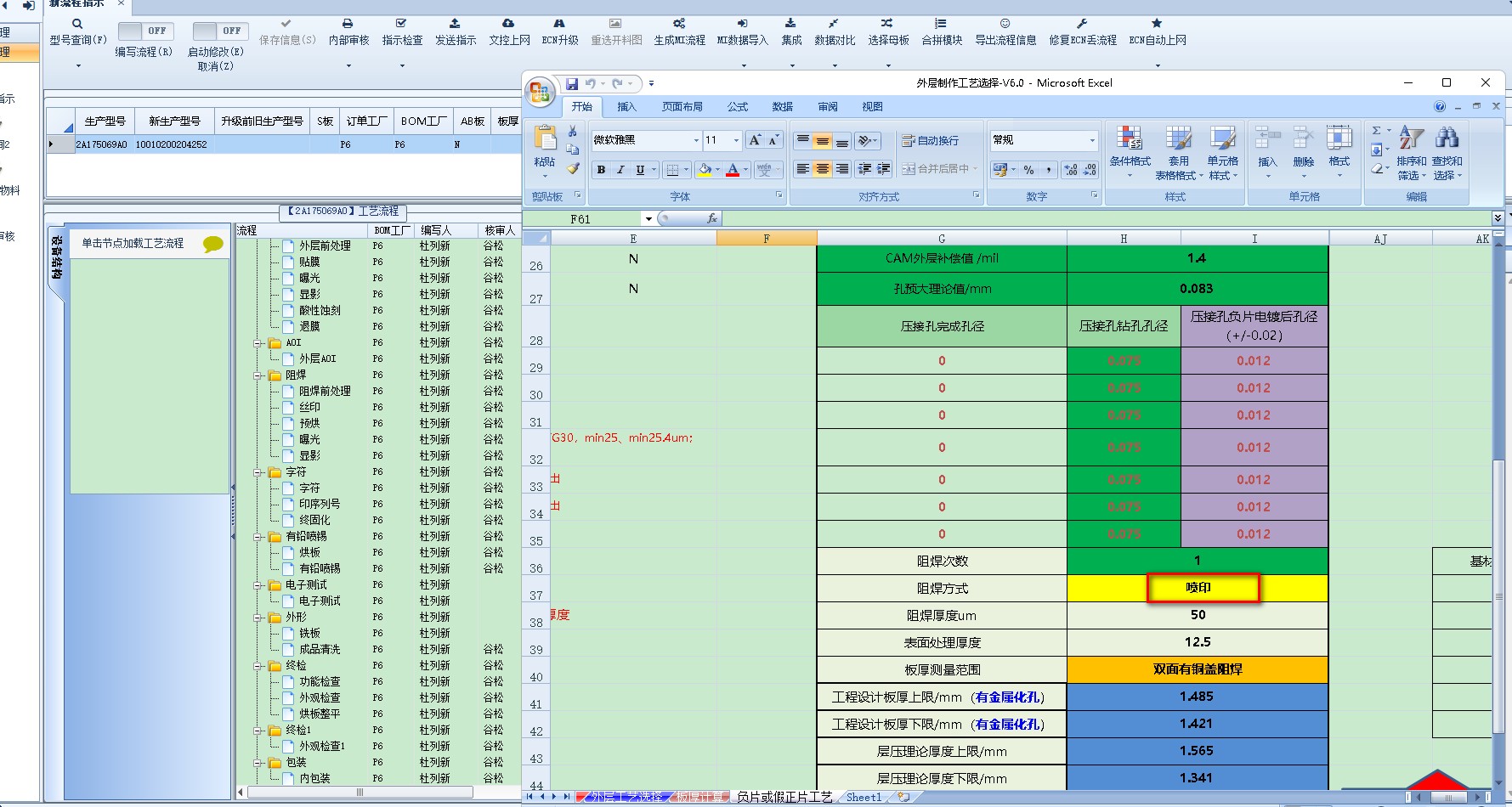Viewport: 1512px width, 807px height.
Task: Toggle the 启动修改 OFF switch
Action: tap(219, 31)
